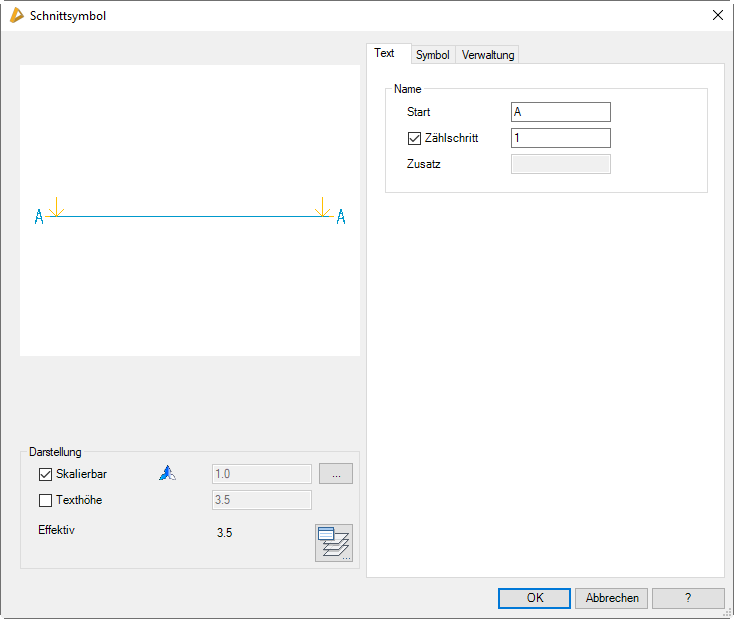
Task: Disable the Skalierbar checkbox
Action: tap(45, 474)
